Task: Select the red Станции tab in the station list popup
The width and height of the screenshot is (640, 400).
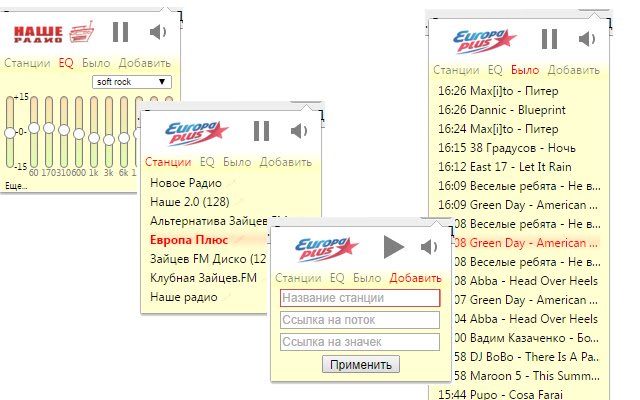Action: click(168, 162)
